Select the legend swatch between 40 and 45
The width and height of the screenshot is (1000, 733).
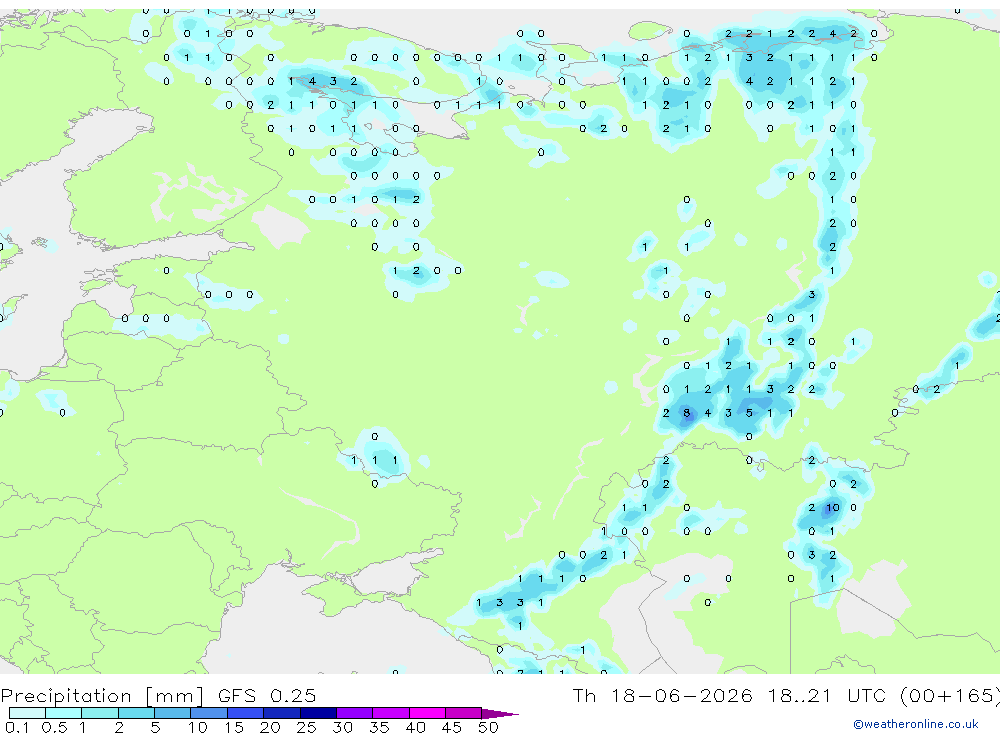click(427, 713)
